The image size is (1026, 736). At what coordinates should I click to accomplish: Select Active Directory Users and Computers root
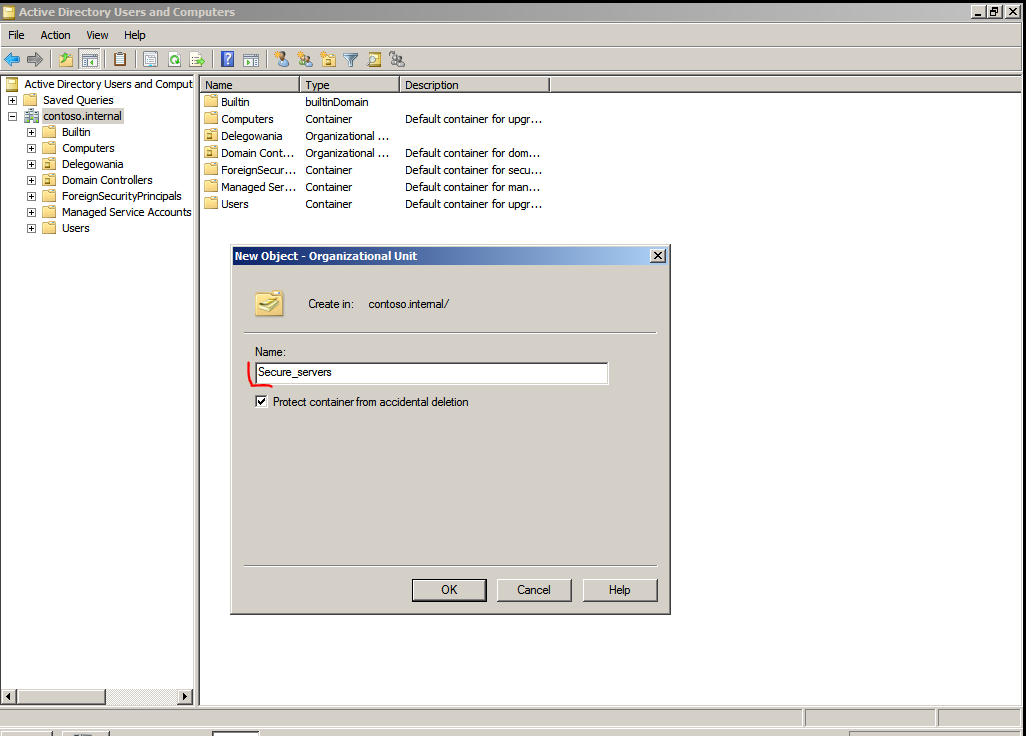[109, 84]
